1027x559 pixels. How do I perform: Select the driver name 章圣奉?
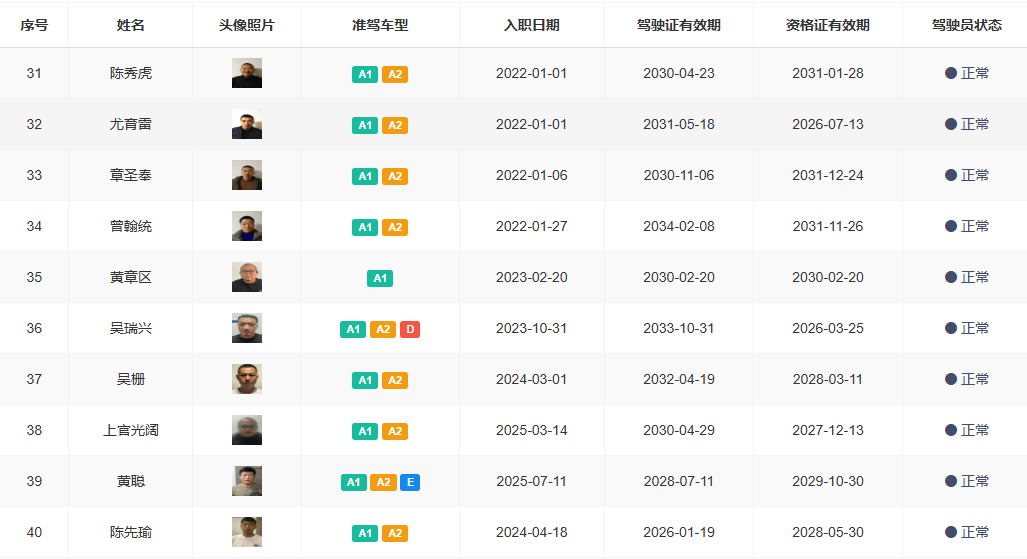[131, 175]
